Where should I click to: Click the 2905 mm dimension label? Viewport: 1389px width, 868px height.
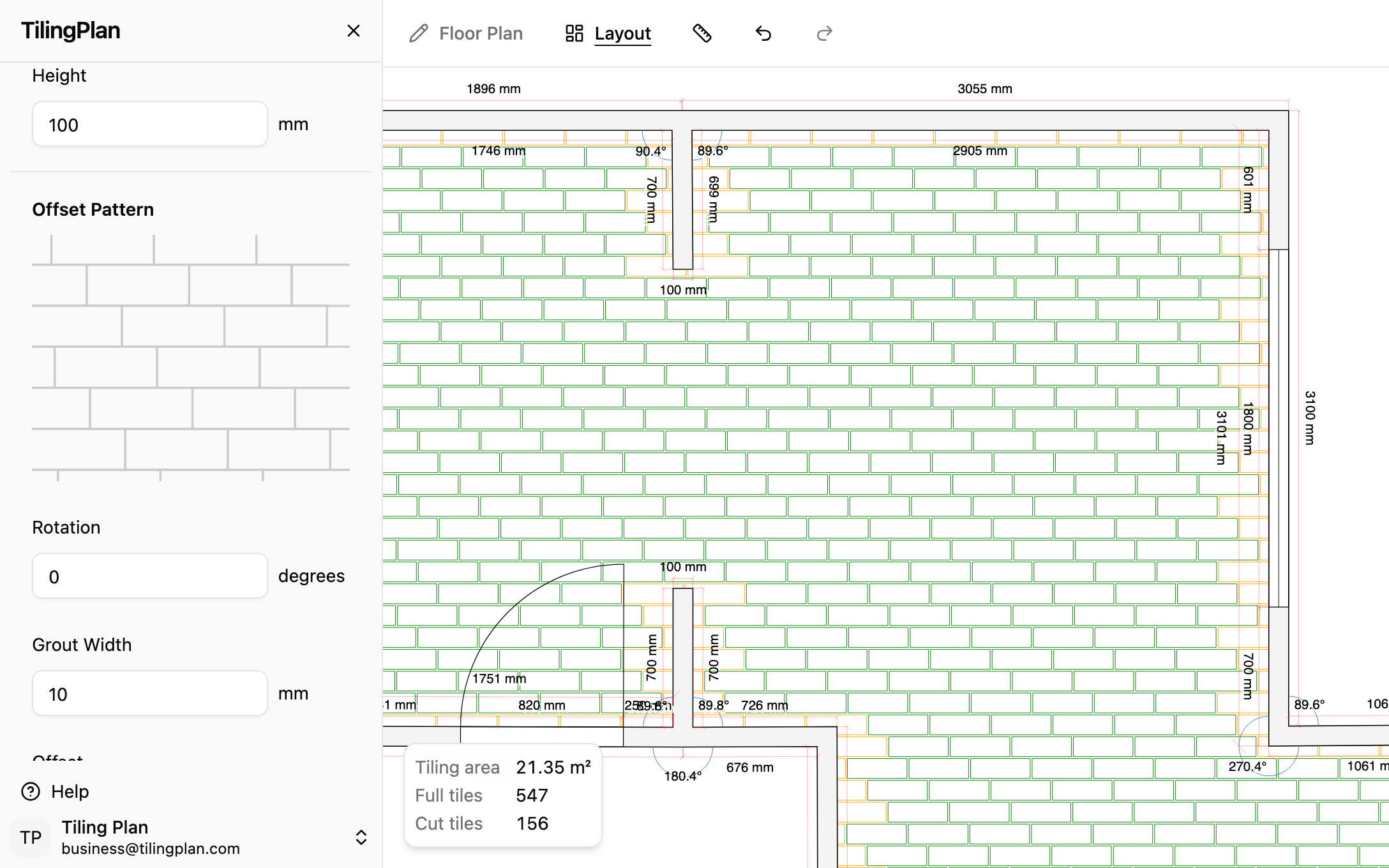pos(980,151)
